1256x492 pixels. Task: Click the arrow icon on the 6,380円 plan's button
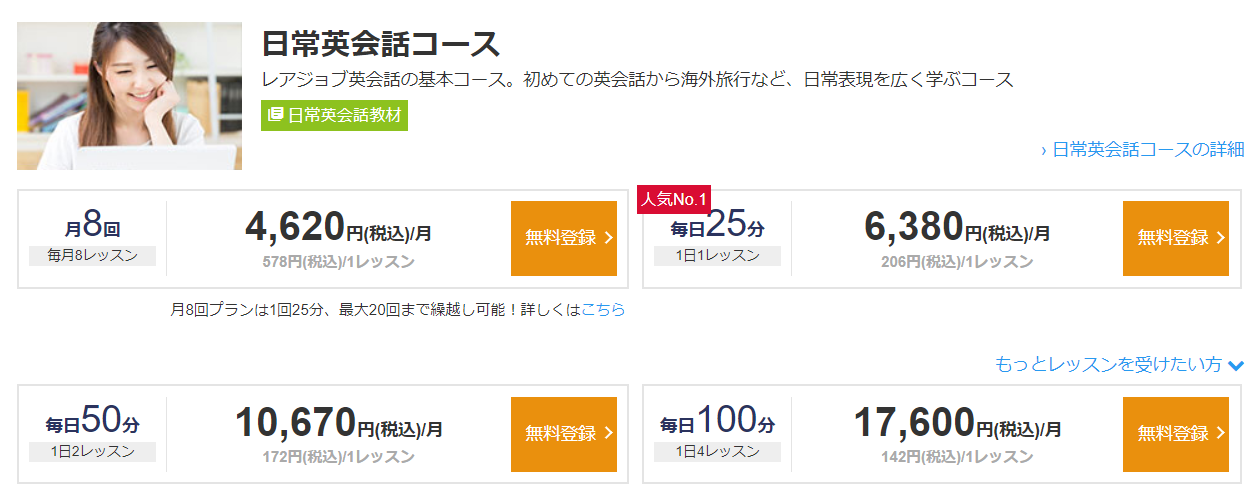[x=1220, y=238]
